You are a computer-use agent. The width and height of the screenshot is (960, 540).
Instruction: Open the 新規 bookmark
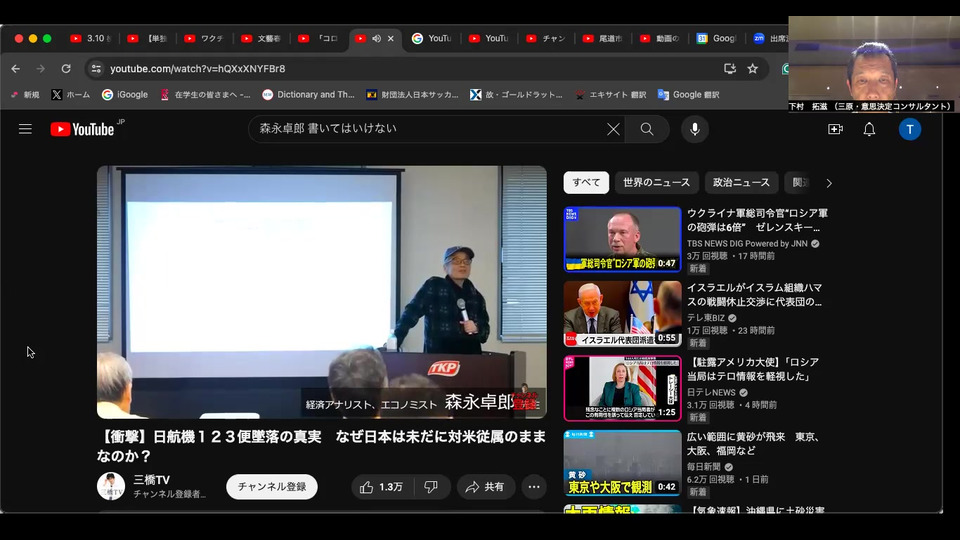point(25,95)
